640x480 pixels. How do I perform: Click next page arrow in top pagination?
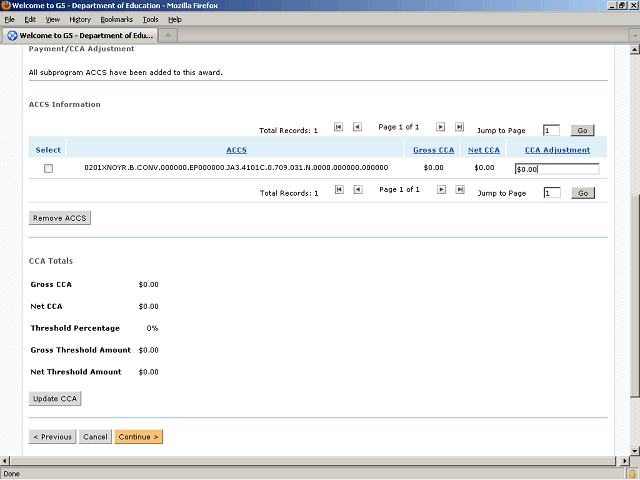tap(440, 128)
